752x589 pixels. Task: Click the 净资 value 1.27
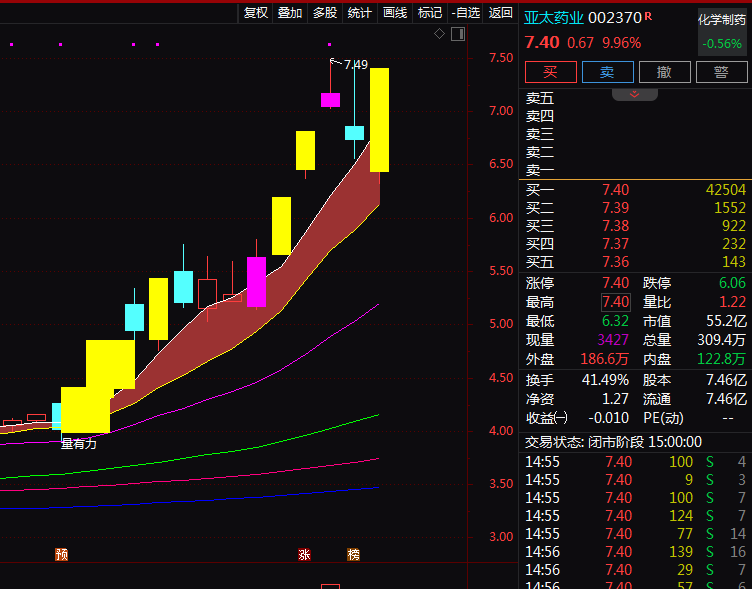(615, 399)
